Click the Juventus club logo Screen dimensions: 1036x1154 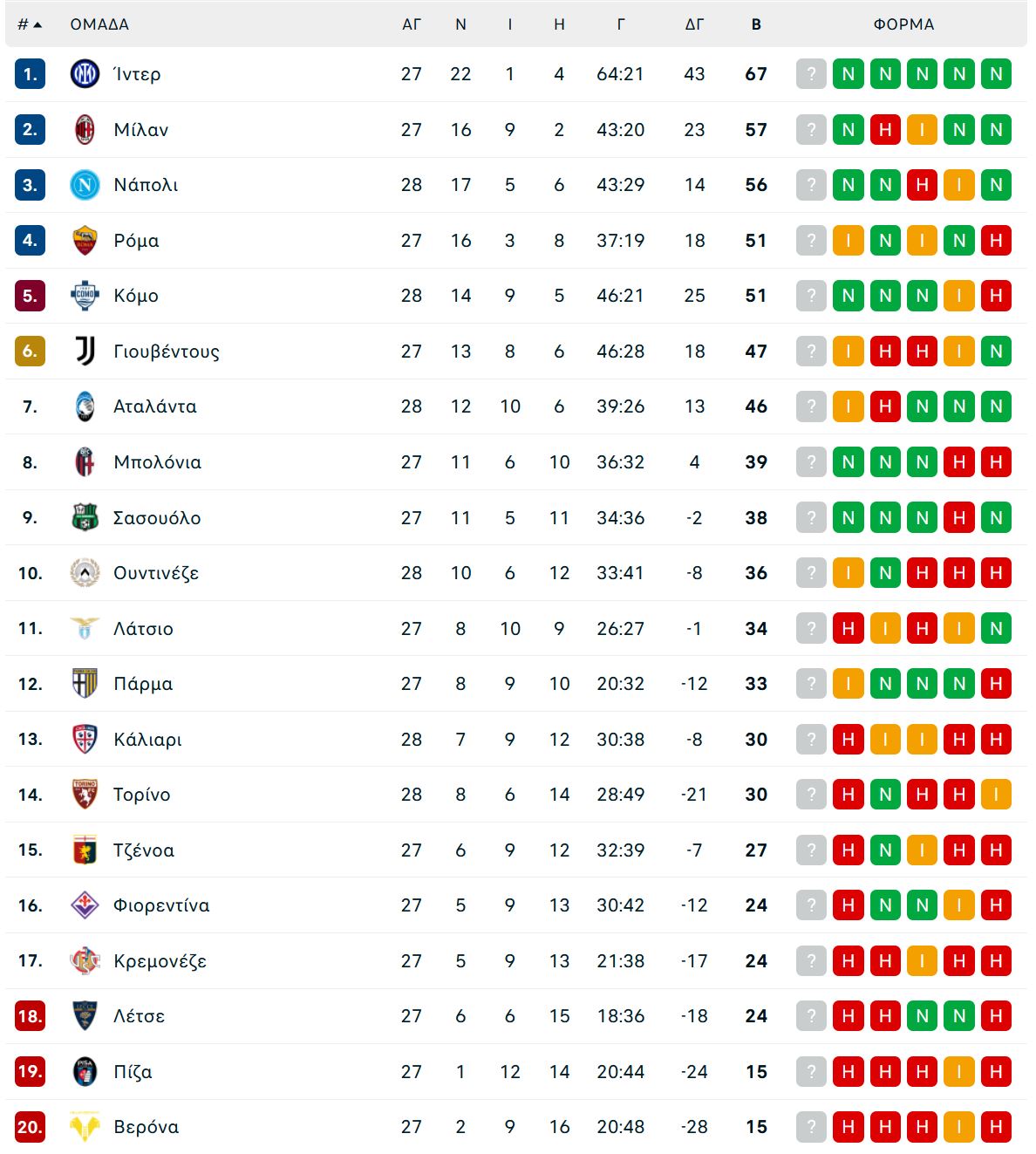[x=85, y=352]
